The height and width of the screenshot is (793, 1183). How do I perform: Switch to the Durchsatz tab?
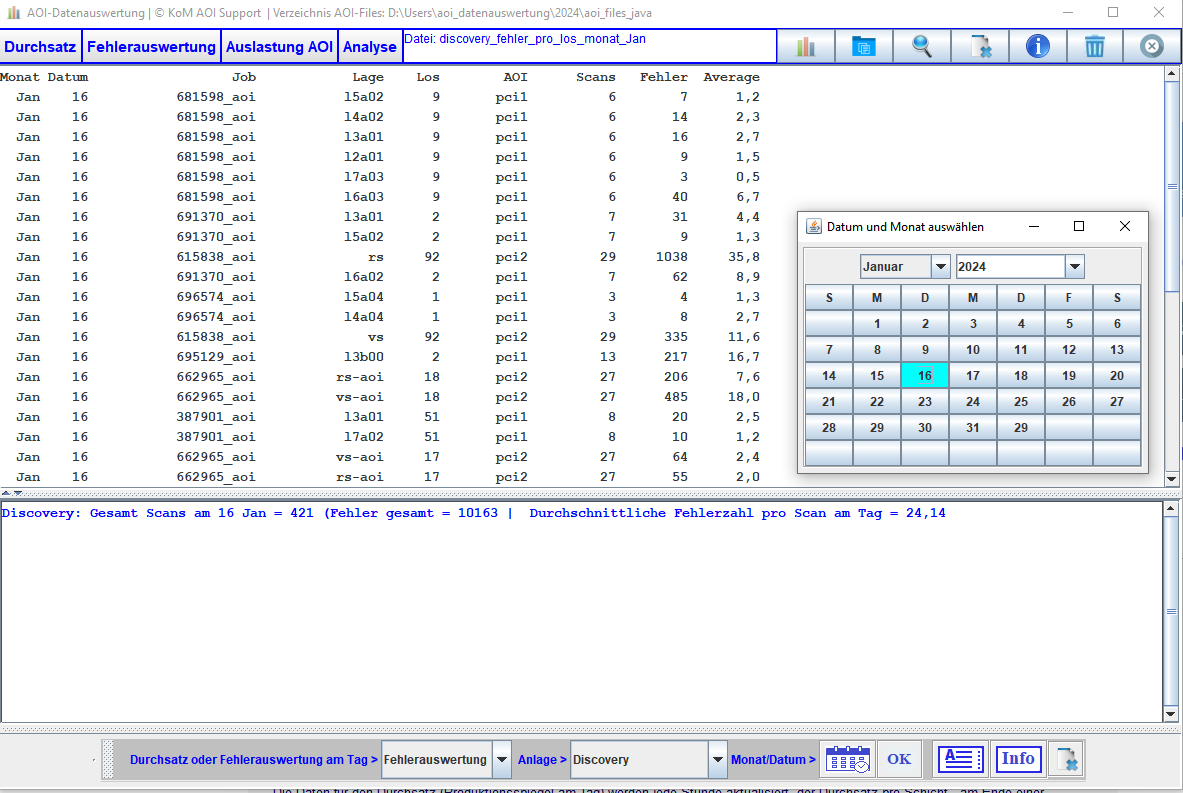point(40,47)
